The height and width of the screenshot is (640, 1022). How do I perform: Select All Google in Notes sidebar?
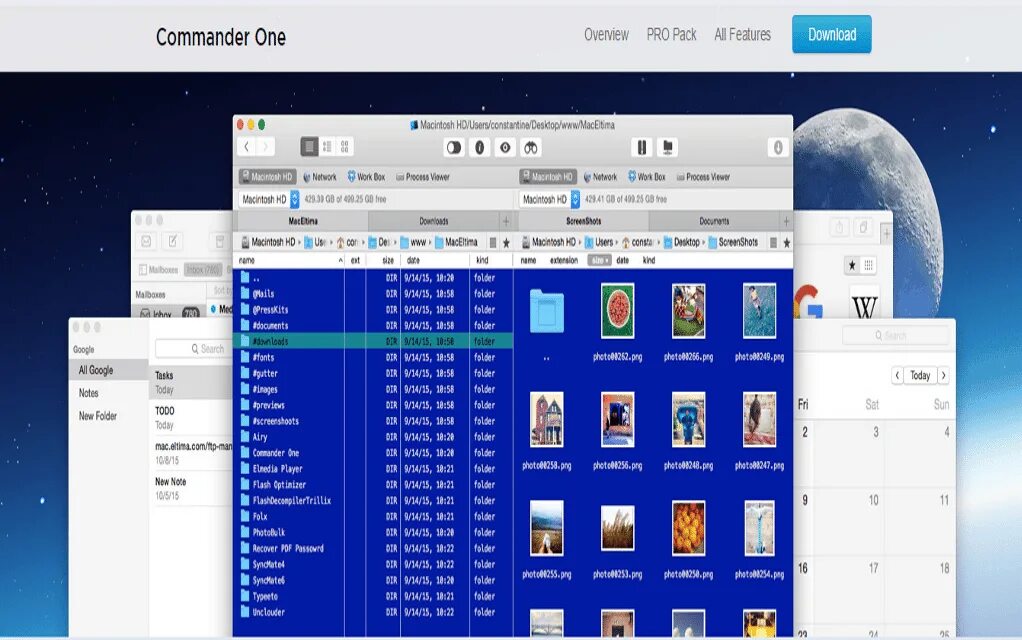[x=109, y=370]
